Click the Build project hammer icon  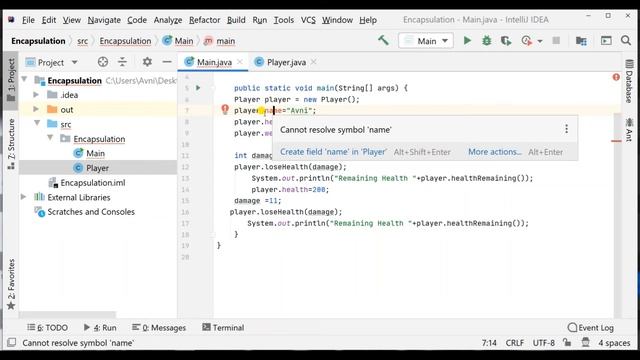pos(383,40)
